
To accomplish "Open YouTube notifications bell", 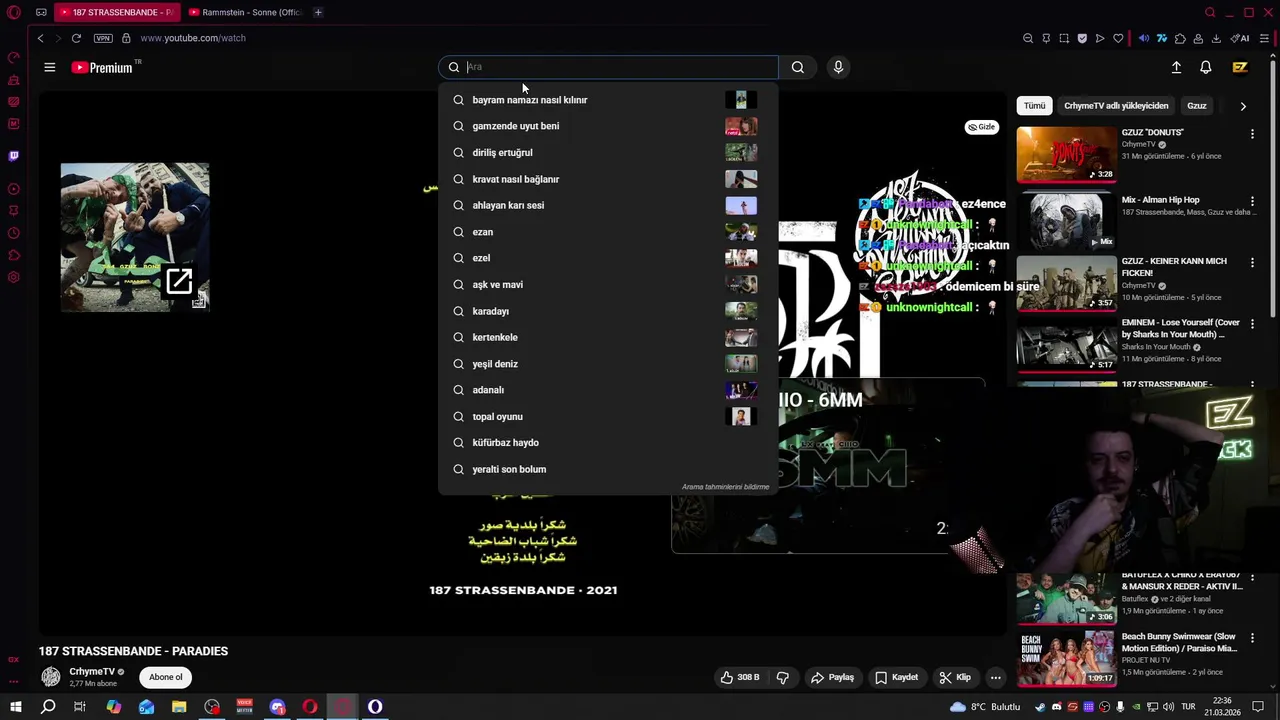I will click(1206, 67).
